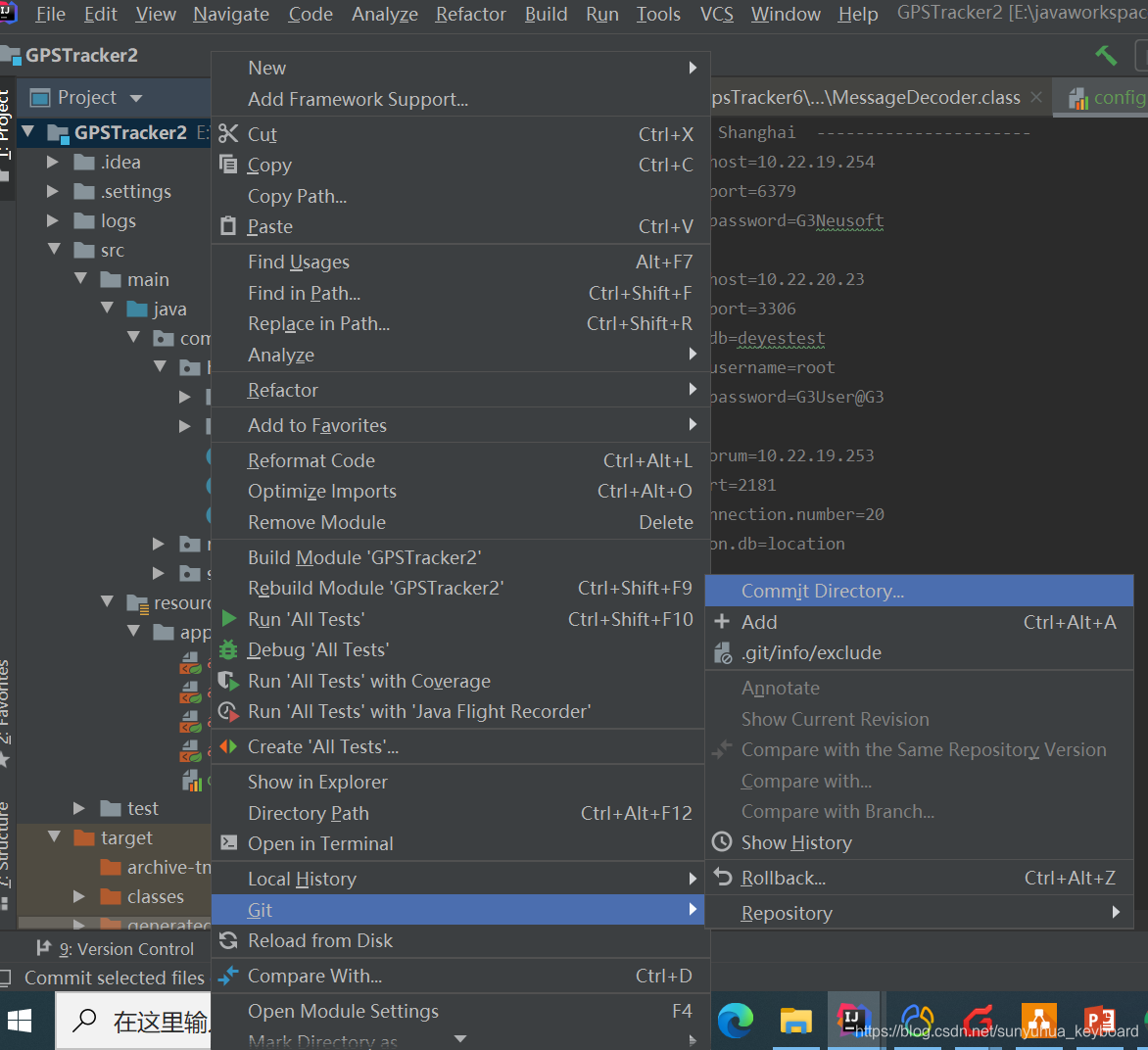
Task: Choose Add Framework Support...
Action: tap(460, 99)
